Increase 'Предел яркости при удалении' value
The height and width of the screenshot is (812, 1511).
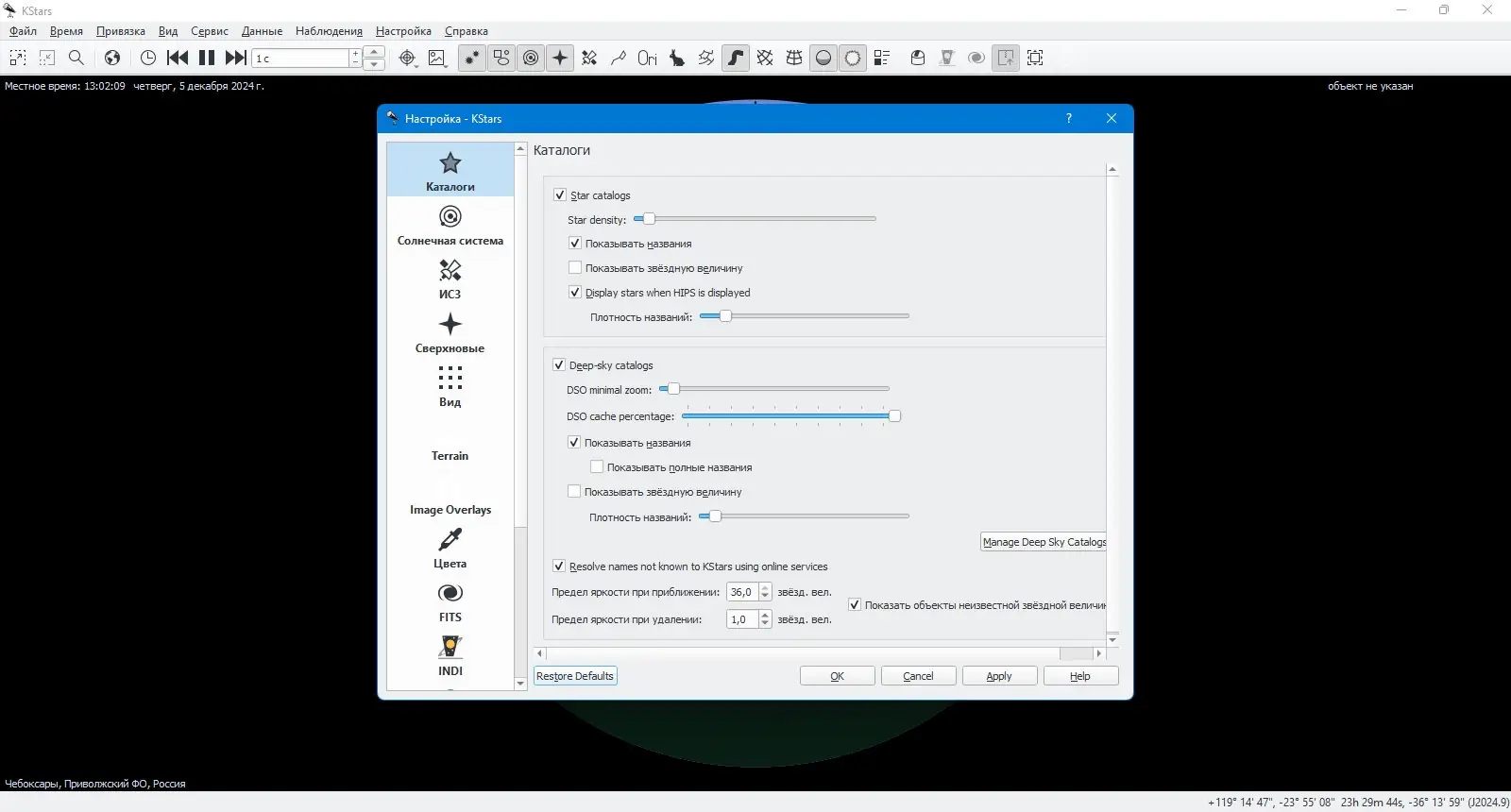pyautogui.click(x=765, y=616)
